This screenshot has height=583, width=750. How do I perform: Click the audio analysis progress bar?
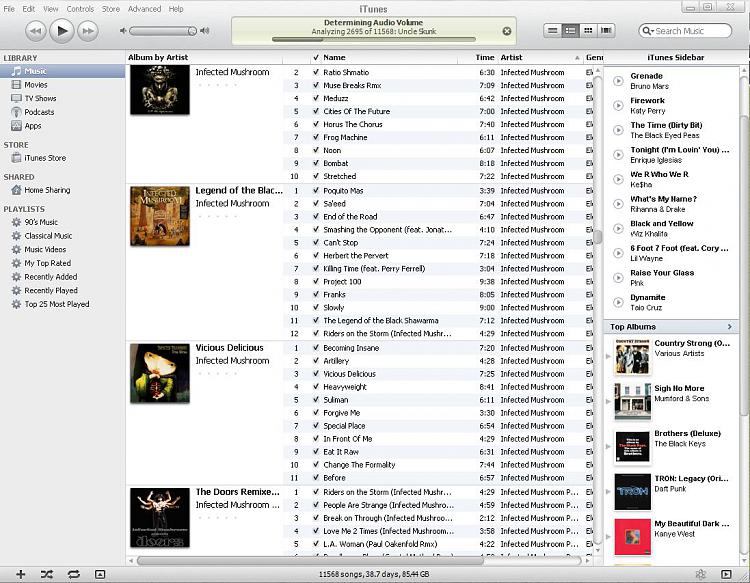tap(374, 39)
